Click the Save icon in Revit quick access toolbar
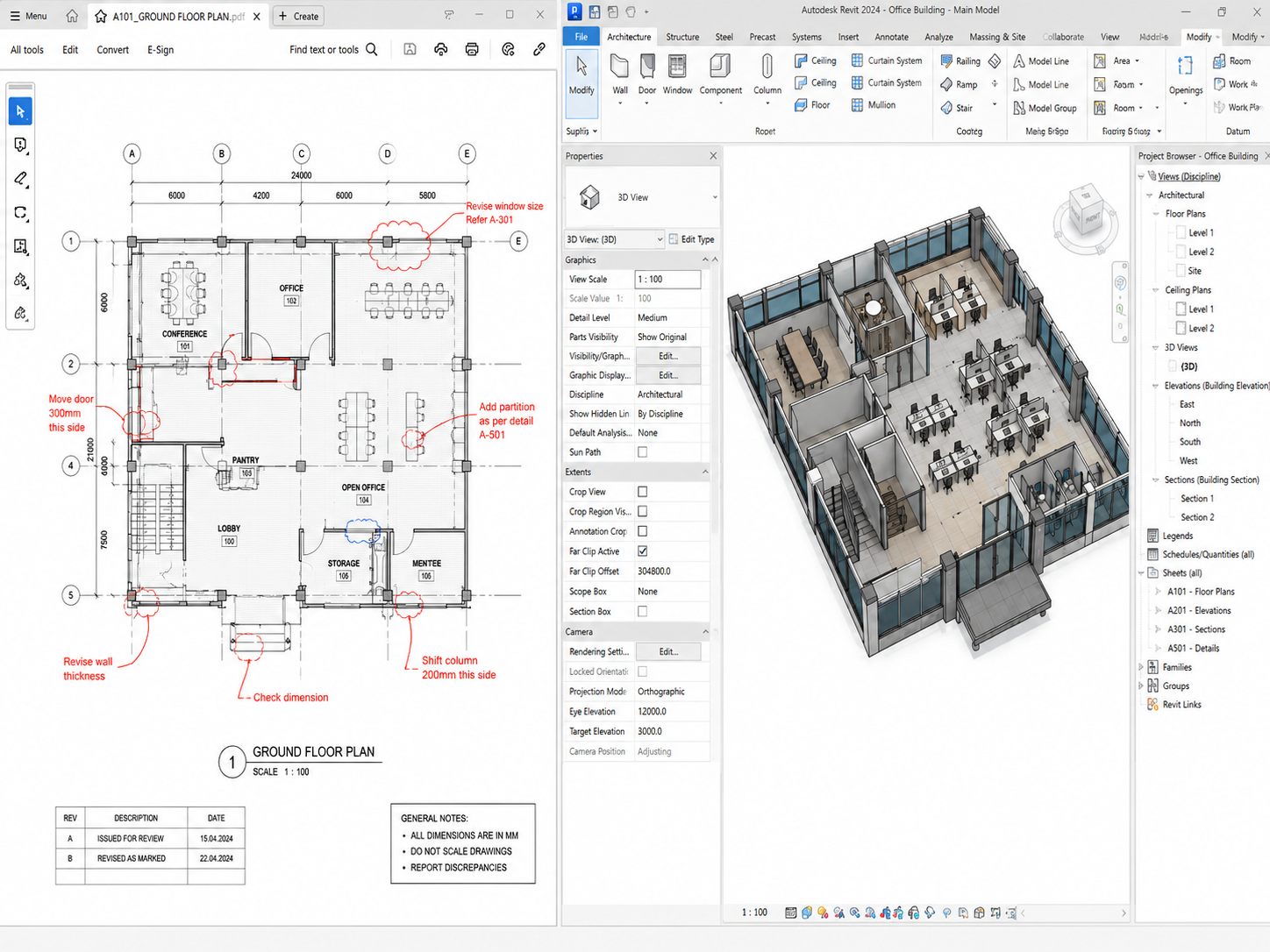The width and height of the screenshot is (1270, 952). point(595,11)
